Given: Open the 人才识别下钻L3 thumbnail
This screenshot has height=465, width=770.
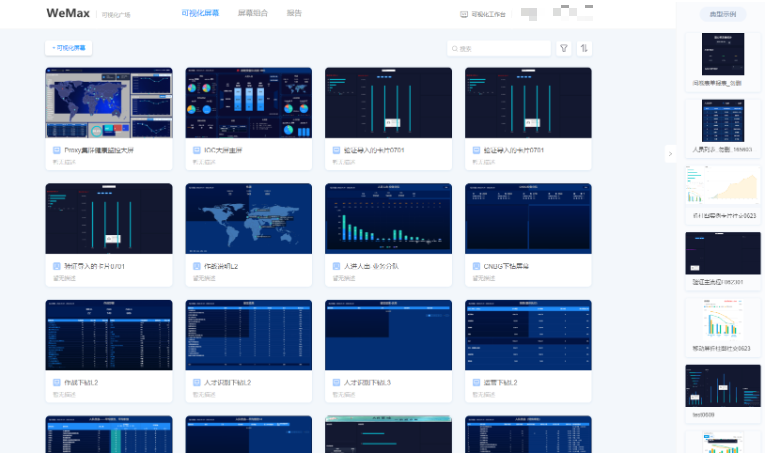Looking at the screenshot, I should point(388,335).
